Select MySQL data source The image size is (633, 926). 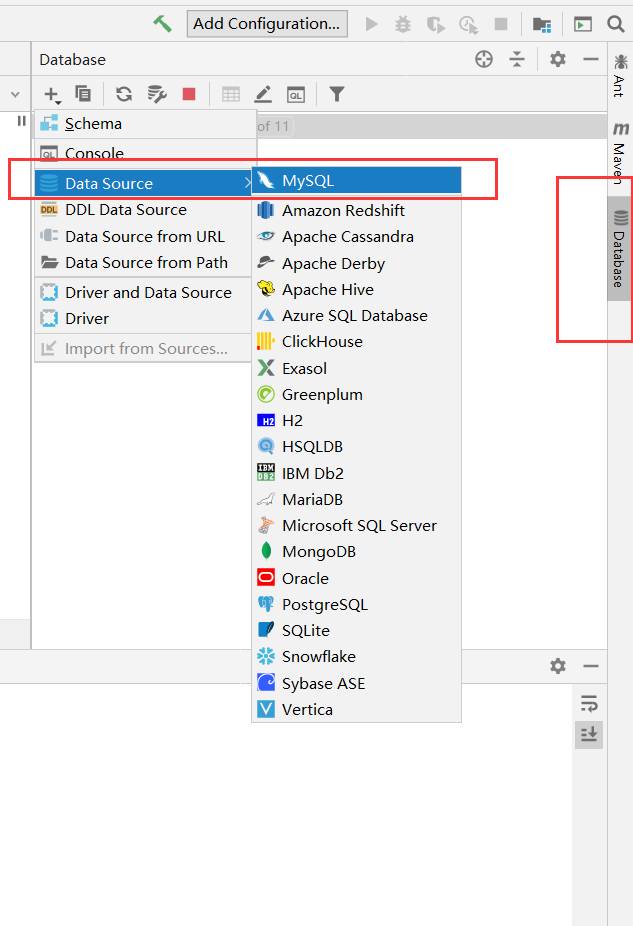[x=357, y=181]
